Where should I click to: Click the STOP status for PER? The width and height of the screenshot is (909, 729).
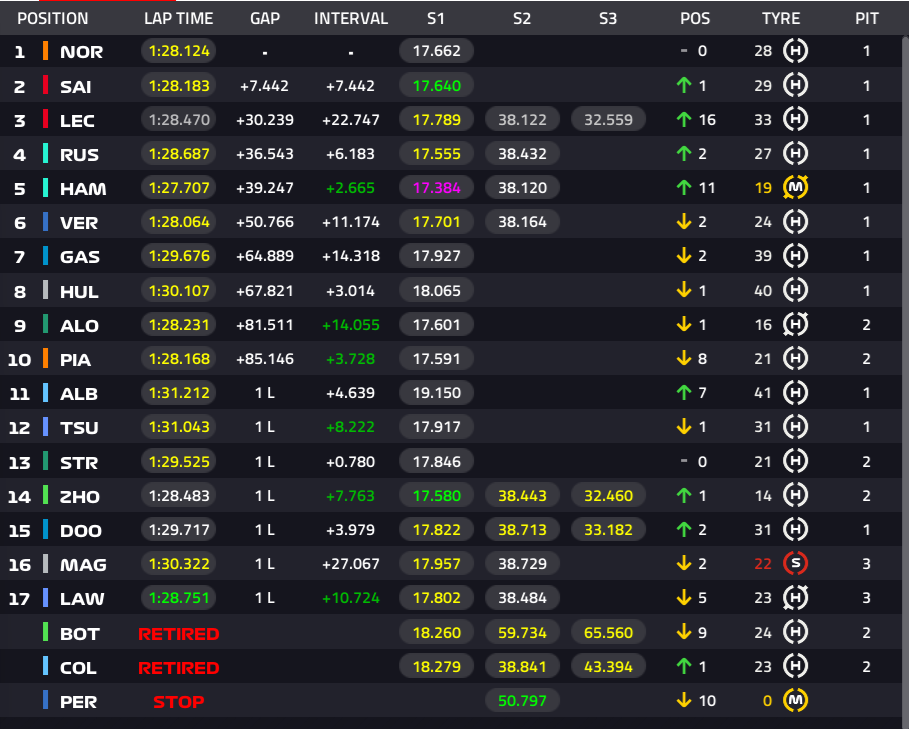click(x=179, y=702)
